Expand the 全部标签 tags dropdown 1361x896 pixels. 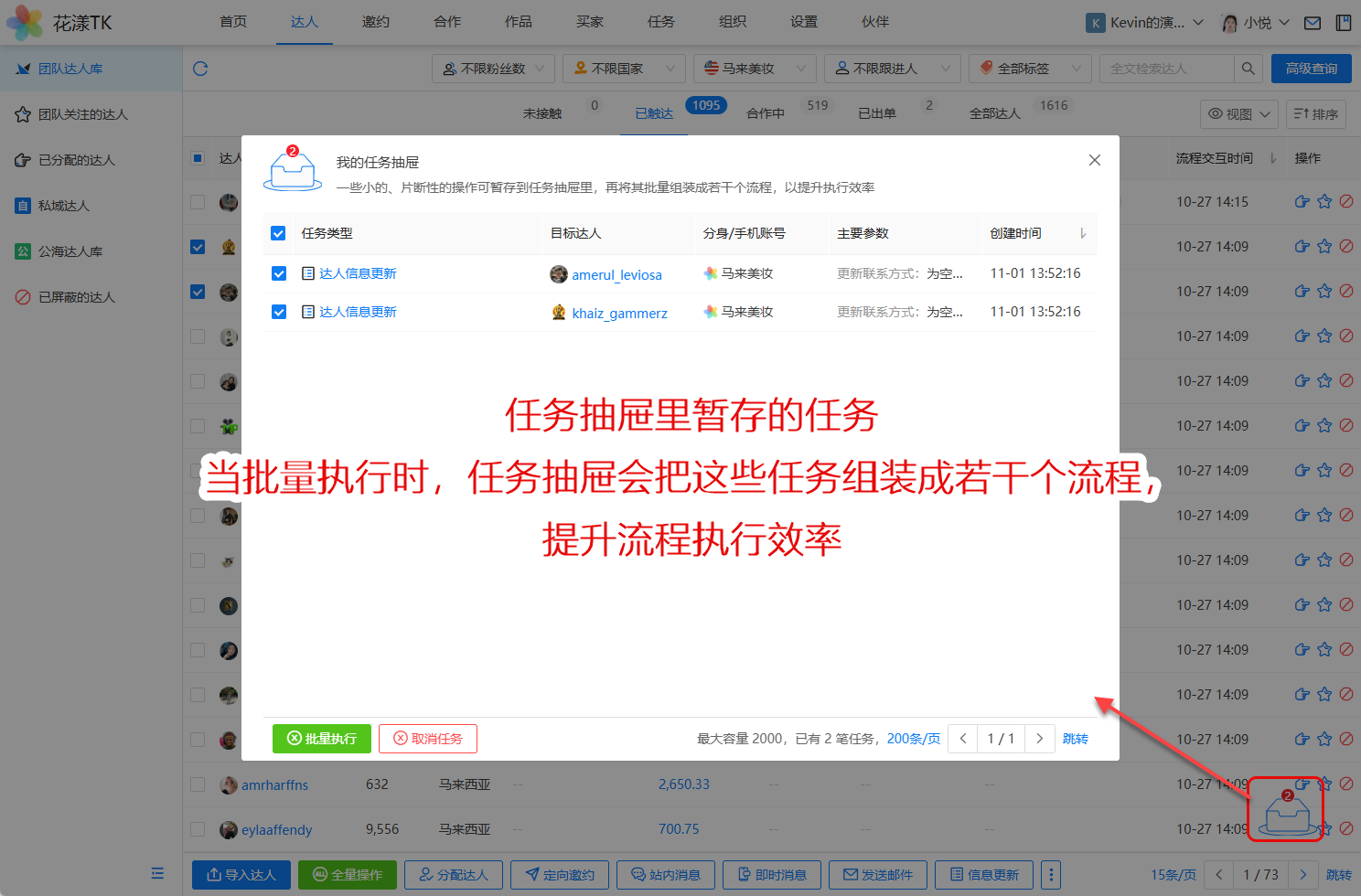coord(1029,69)
